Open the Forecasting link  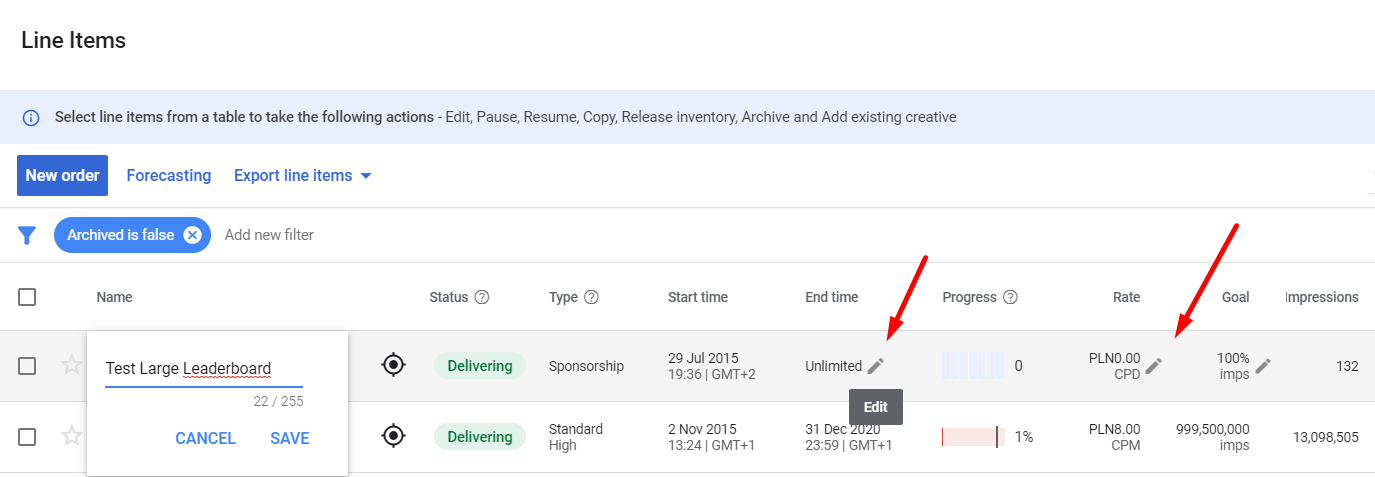pyautogui.click(x=168, y=176)
